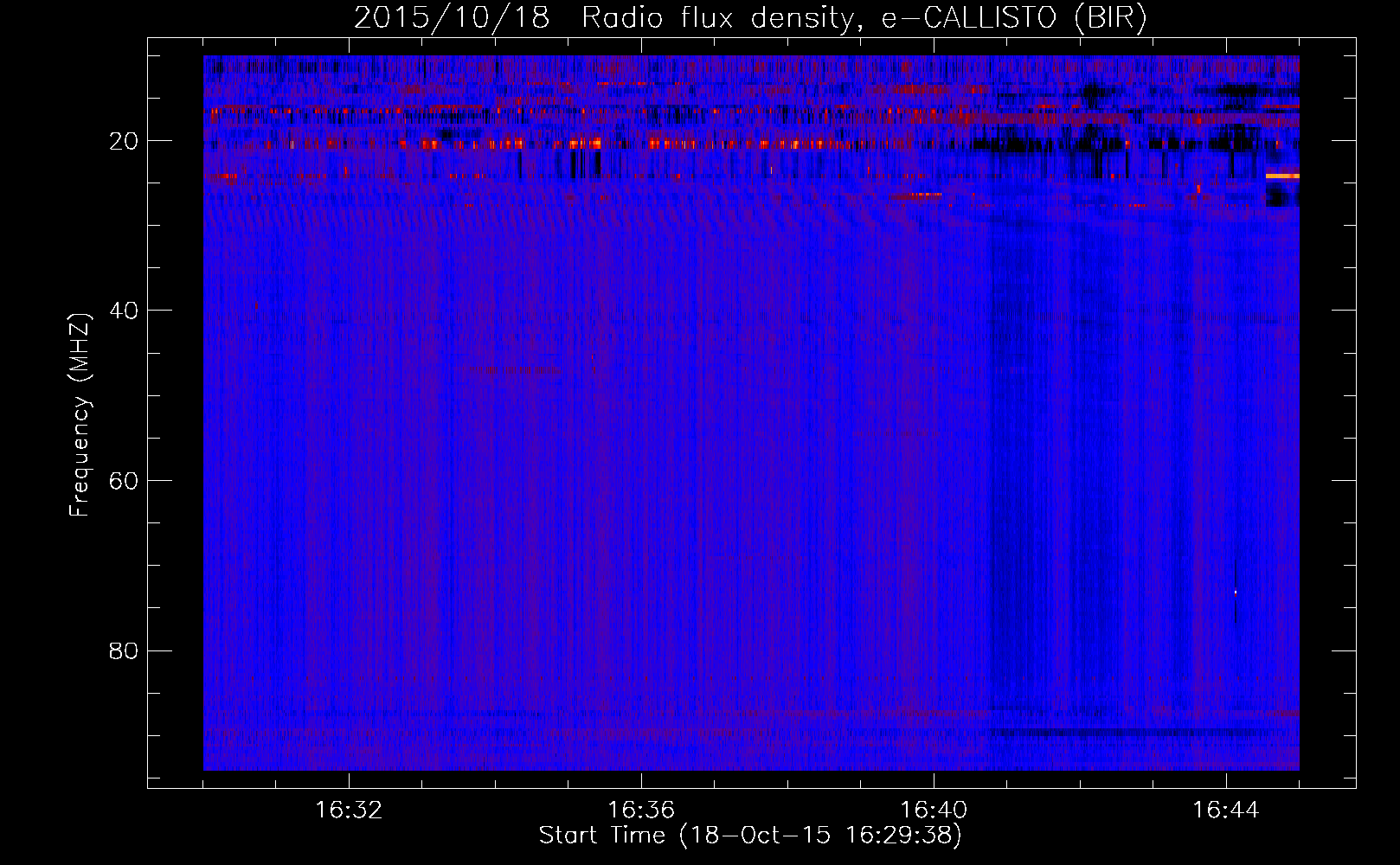Click the 16:40 time tick label

(934, 811)
